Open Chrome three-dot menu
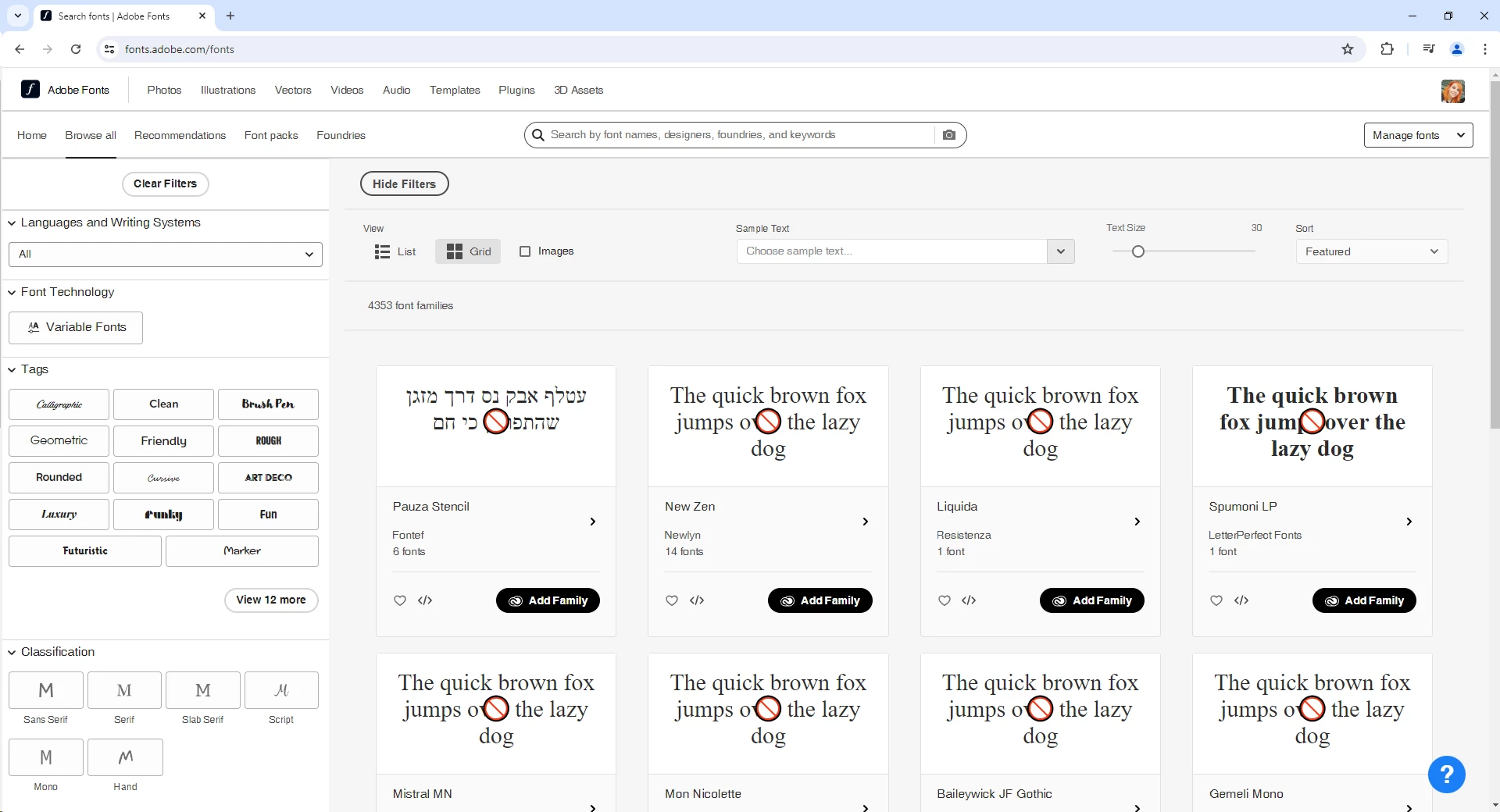 tap(1485, 49)
